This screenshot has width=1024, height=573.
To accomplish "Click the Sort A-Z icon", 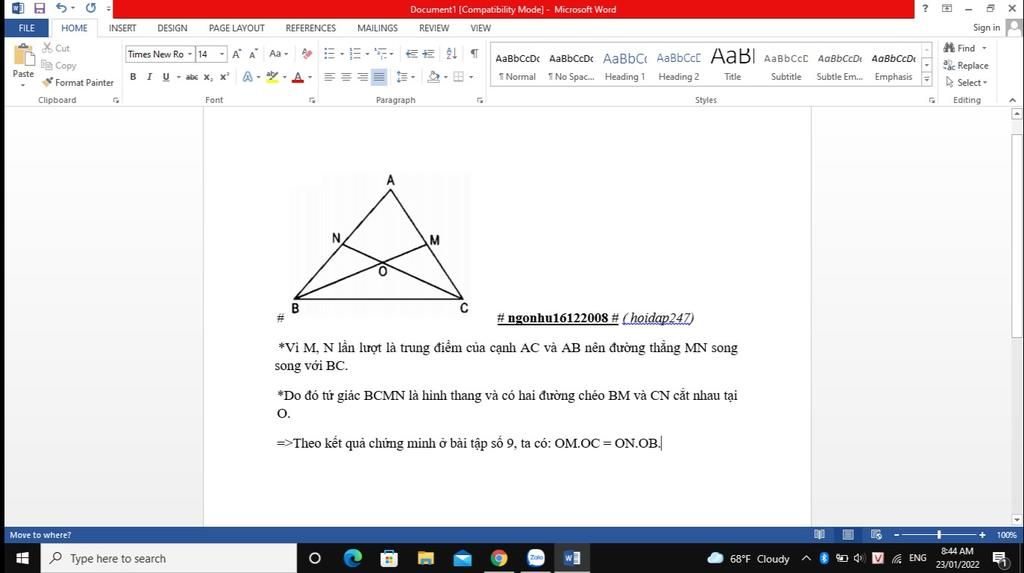I will click(x=451, y=54).
